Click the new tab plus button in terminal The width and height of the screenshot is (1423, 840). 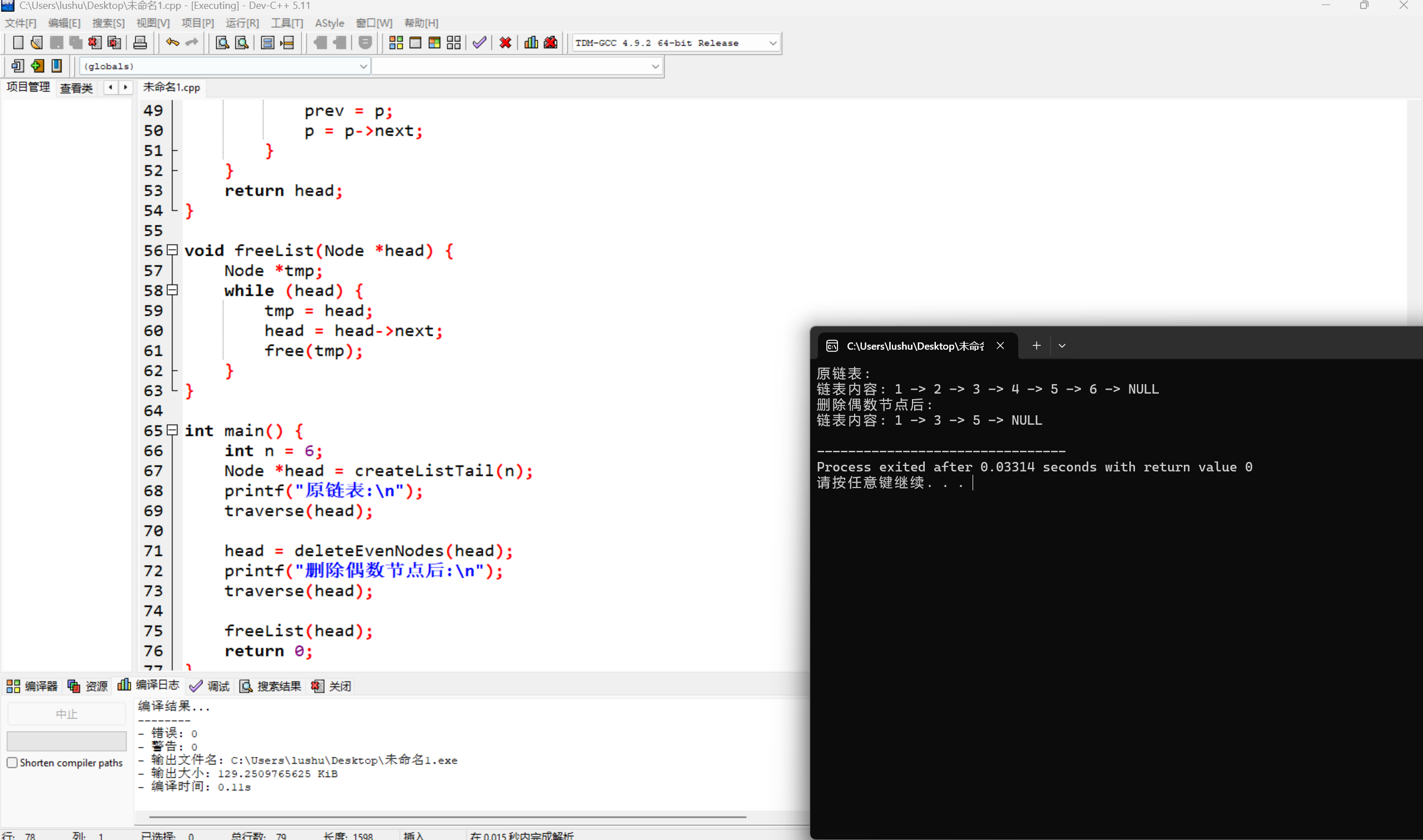1037,345
